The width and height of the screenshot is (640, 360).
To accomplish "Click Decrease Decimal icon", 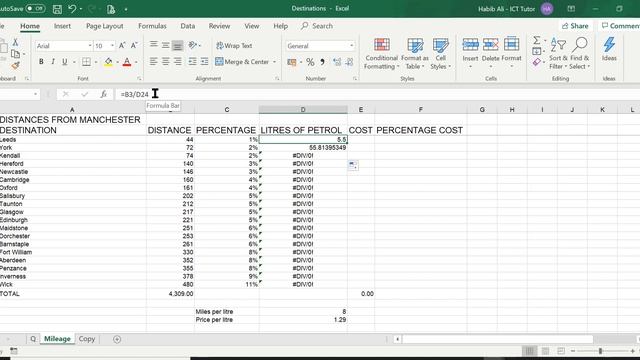I will click(349, 62).
